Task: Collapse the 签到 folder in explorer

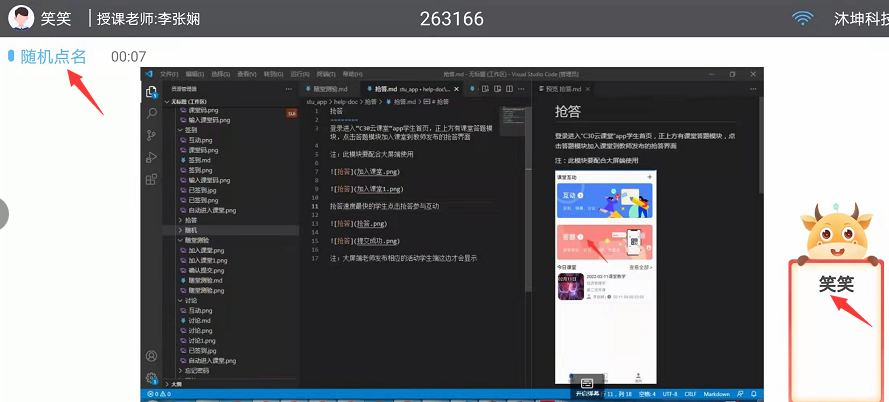Action: [x=190, y=130]
